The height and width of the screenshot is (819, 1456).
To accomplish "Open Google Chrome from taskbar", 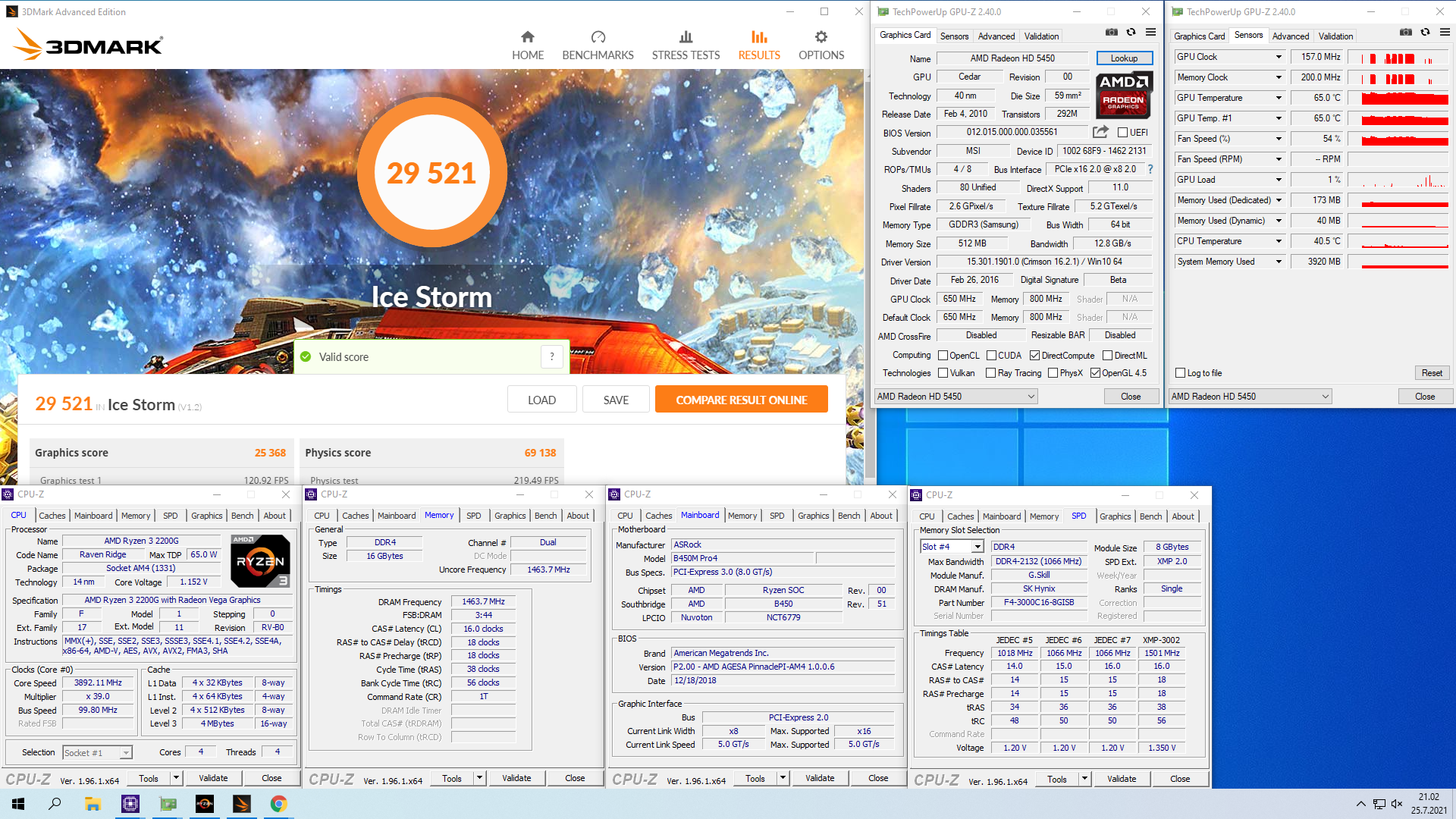I will point(279,804).
